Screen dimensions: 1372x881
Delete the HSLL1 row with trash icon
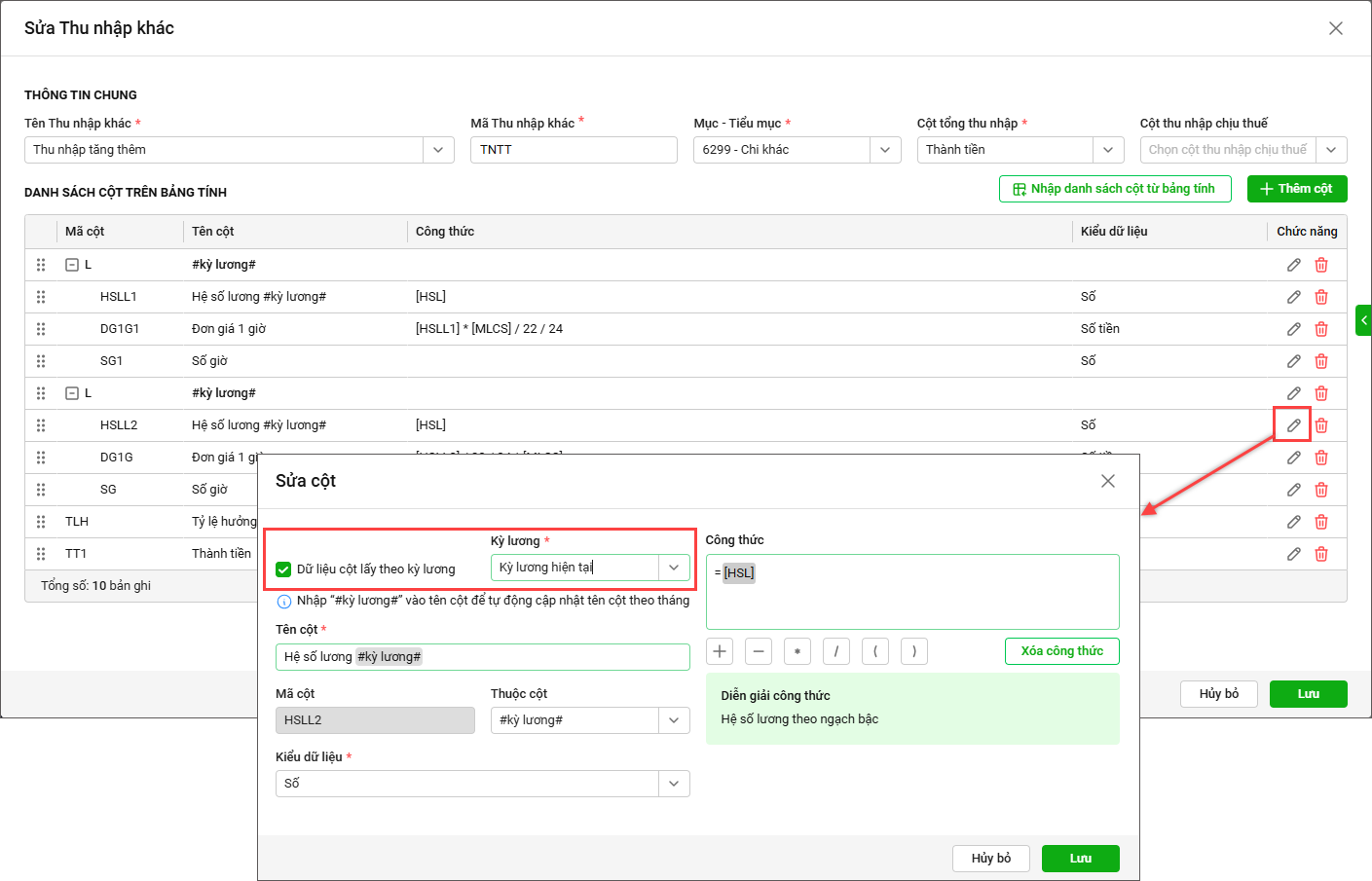coord(1321,297)
